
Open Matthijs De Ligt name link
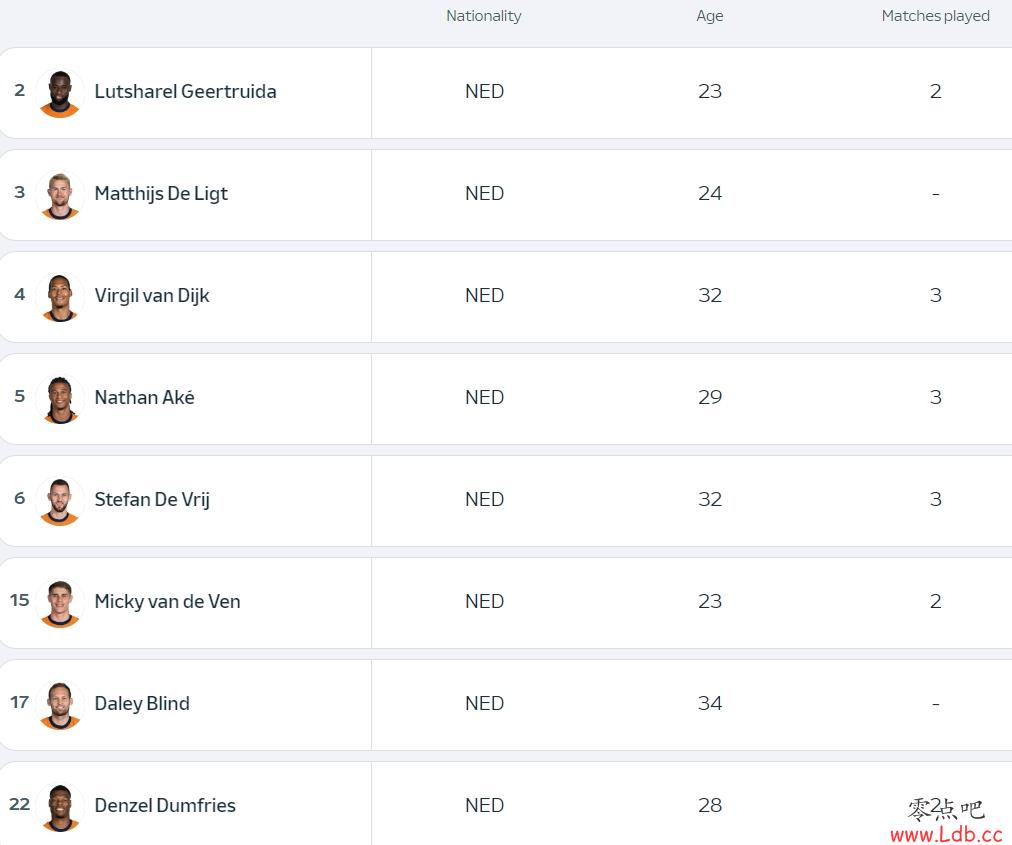pyautogui.click(x=161, y=194)
